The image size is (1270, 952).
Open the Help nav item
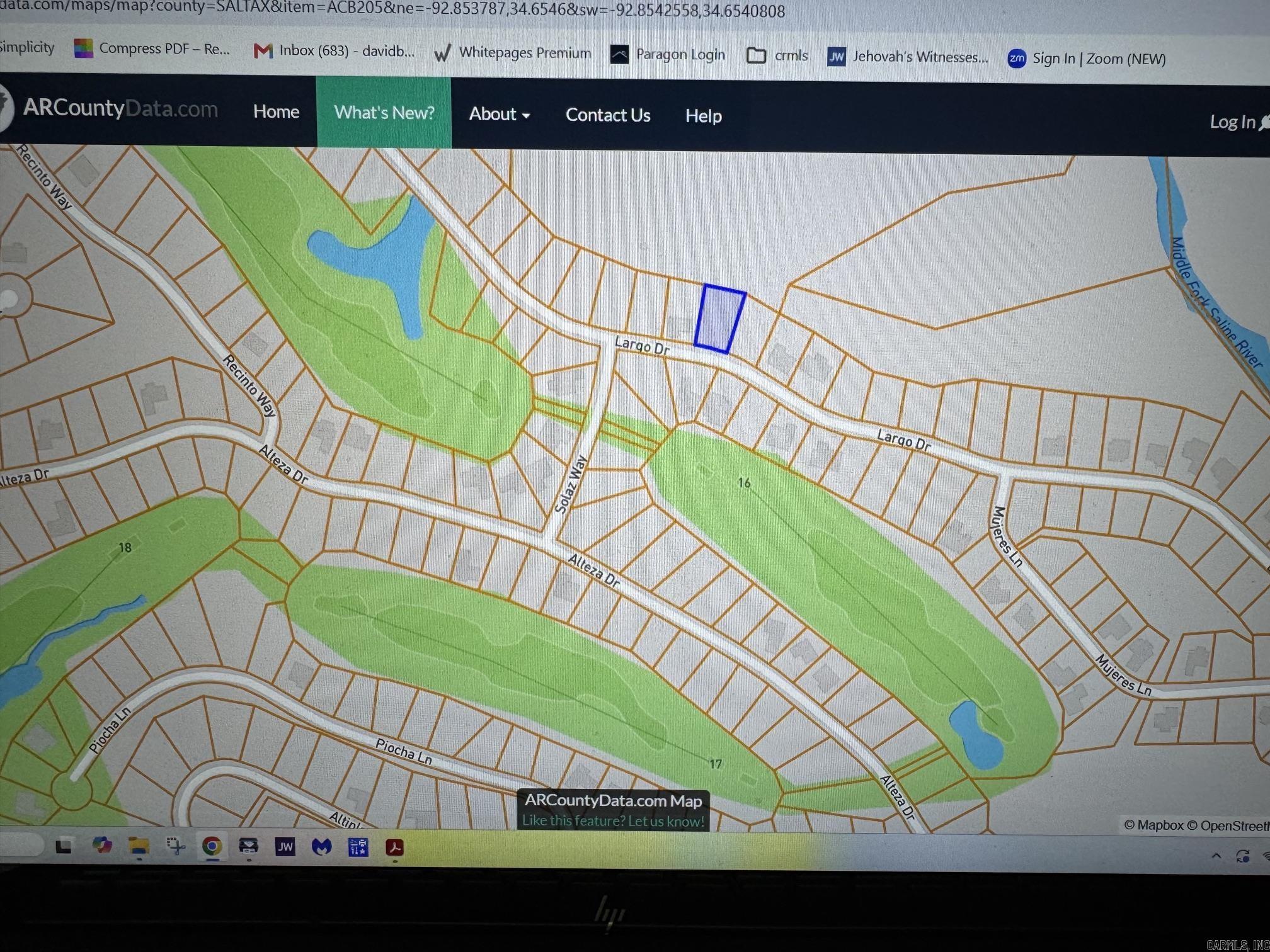tap(704, 116)
